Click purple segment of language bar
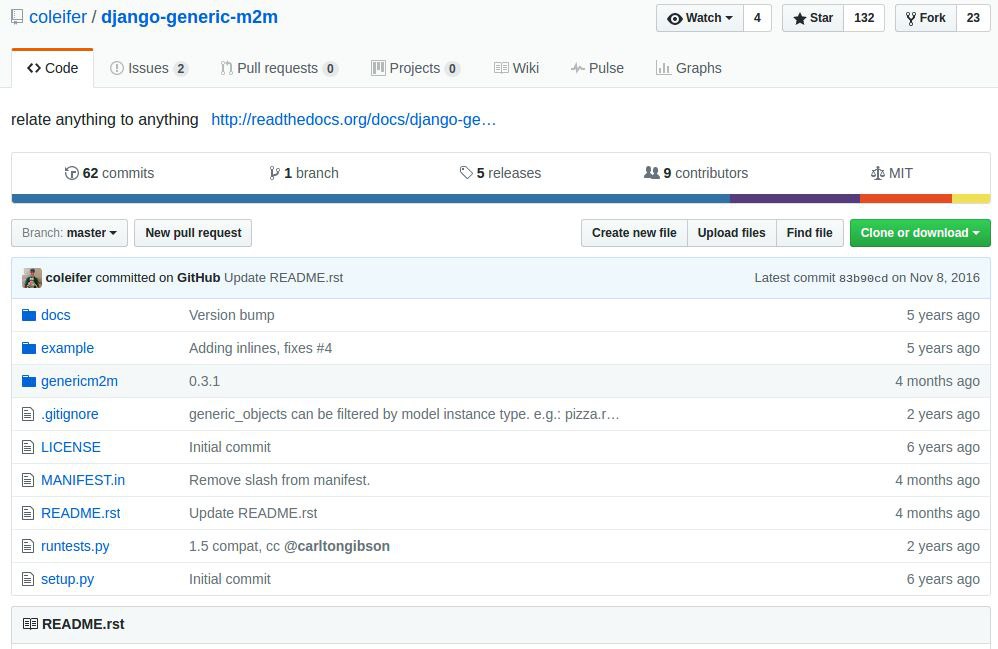The width and height of the screenshot is (998, 649). [x=795, y=199]
